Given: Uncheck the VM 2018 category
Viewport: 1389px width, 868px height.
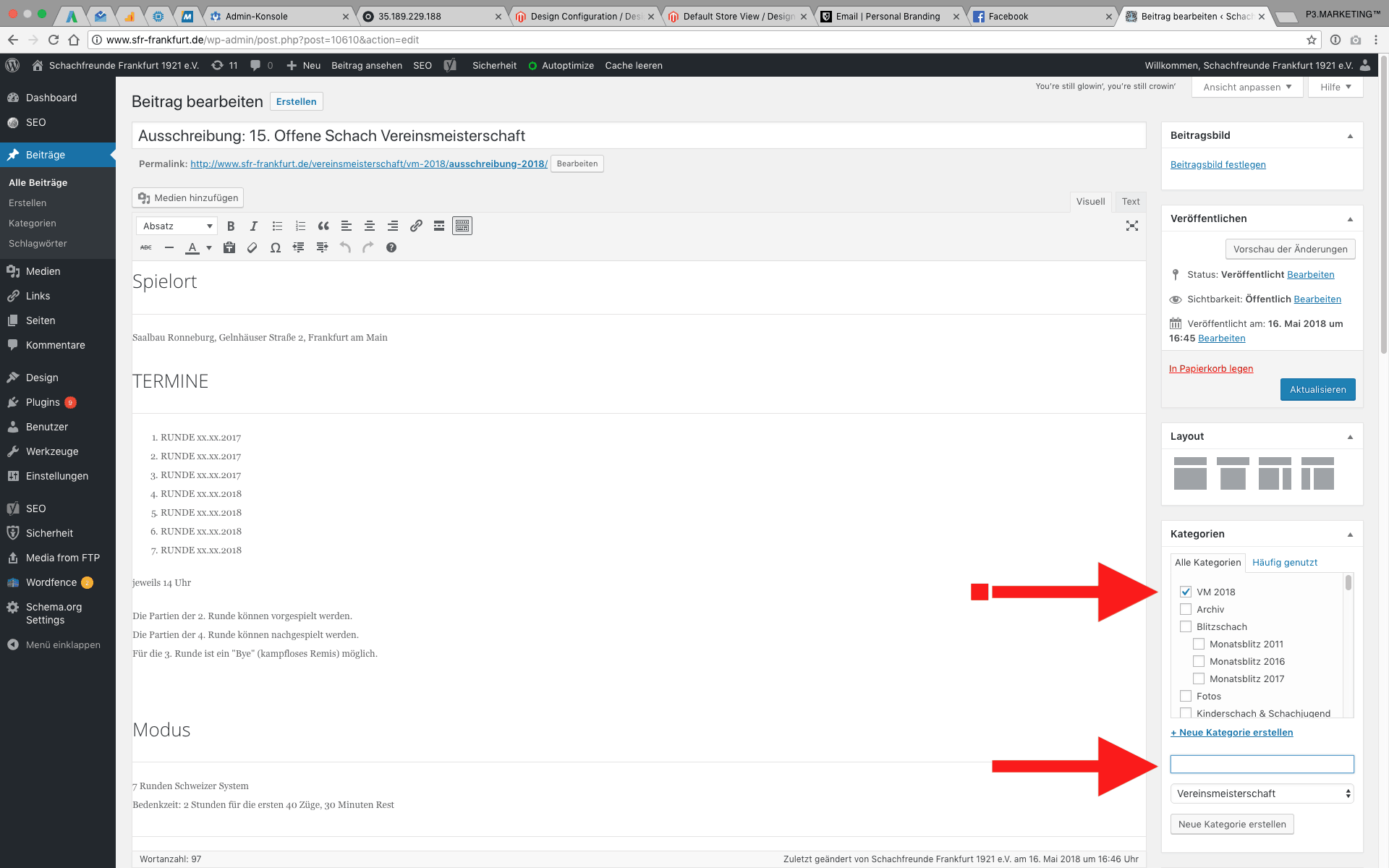Looking at the screenshot, I should tap(1186, 592).
